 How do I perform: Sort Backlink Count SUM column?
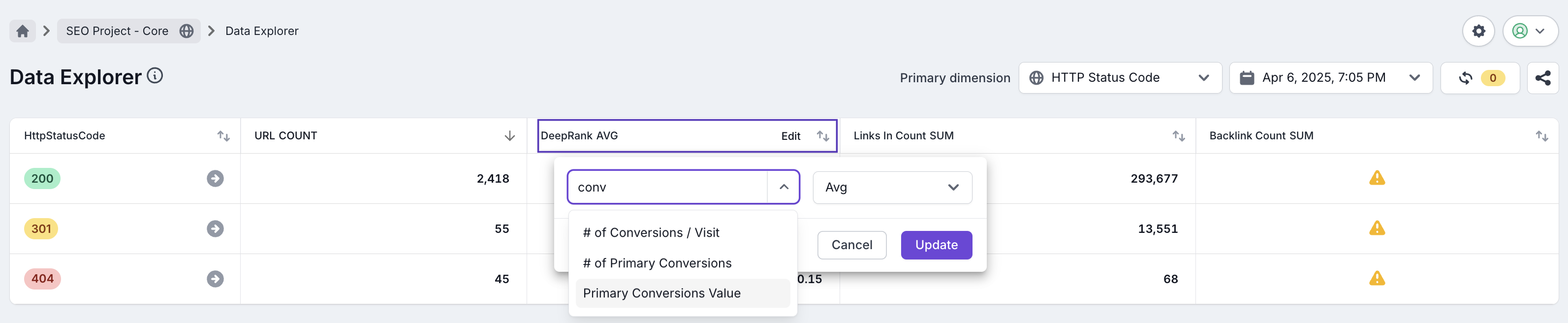1541,136
